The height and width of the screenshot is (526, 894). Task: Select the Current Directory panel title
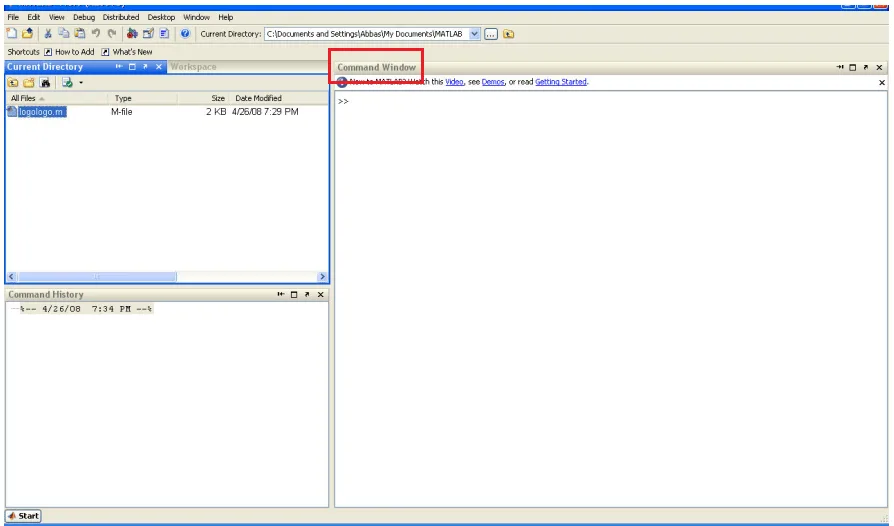tap(45, 67)
